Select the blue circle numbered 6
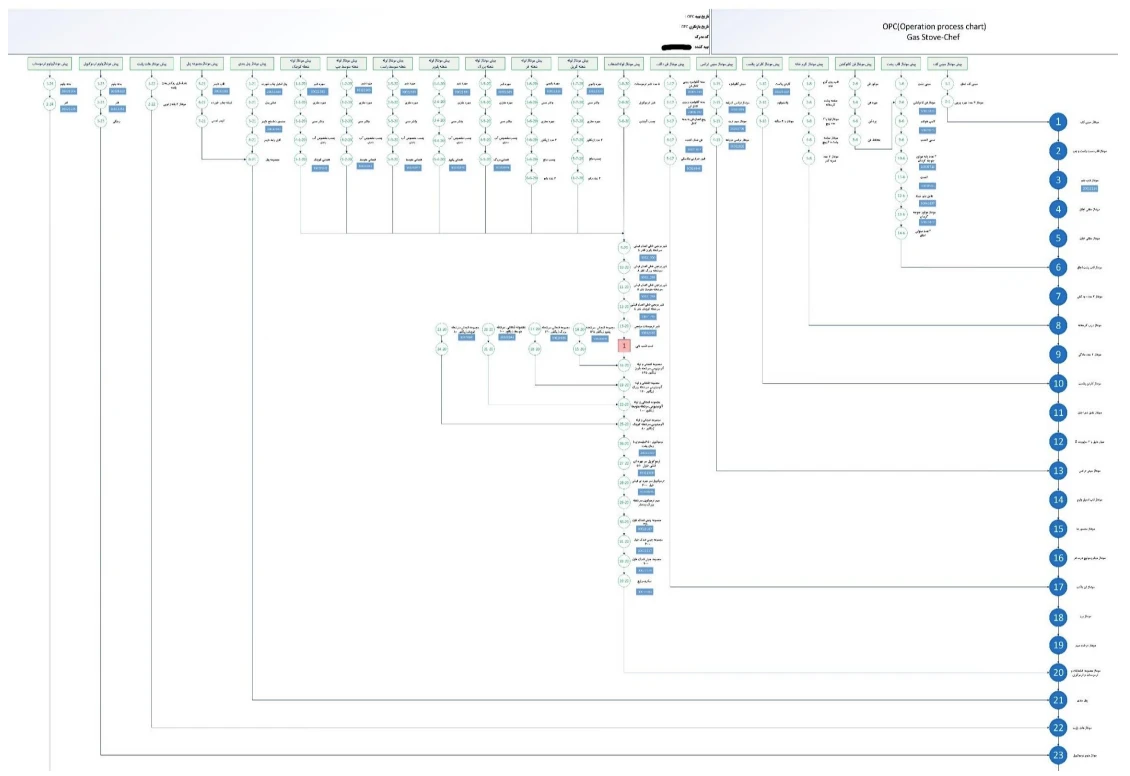Image resolution: width=1130 pixels, height=776 pixels. (x=1058, y=267)
